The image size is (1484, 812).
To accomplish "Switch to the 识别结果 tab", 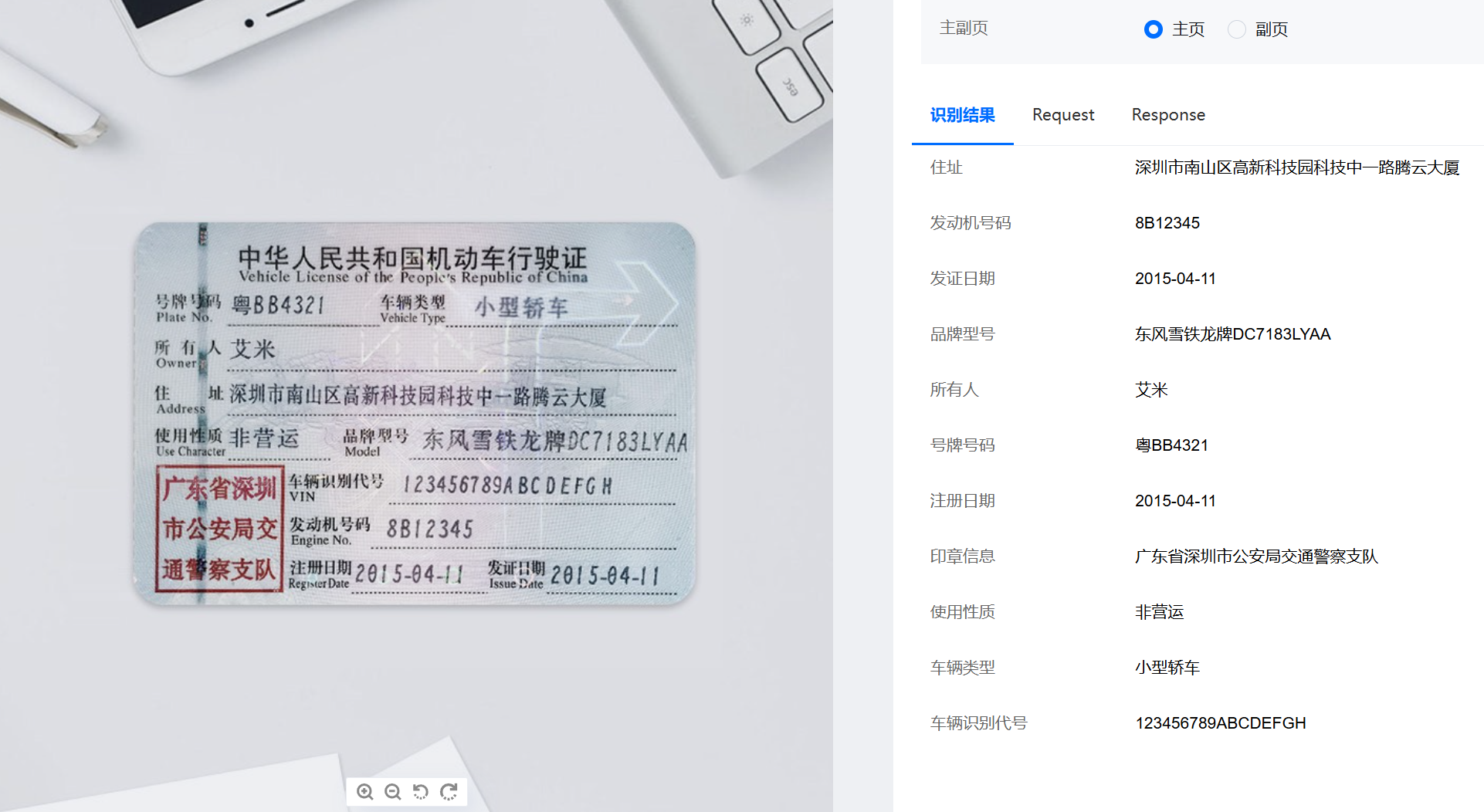I will 962,115.
